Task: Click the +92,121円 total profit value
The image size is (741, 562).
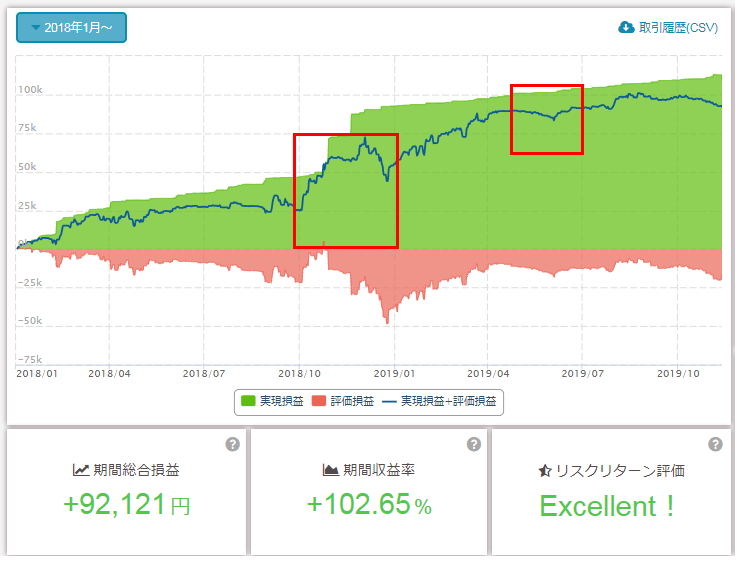Action: (x=126, y=505)
